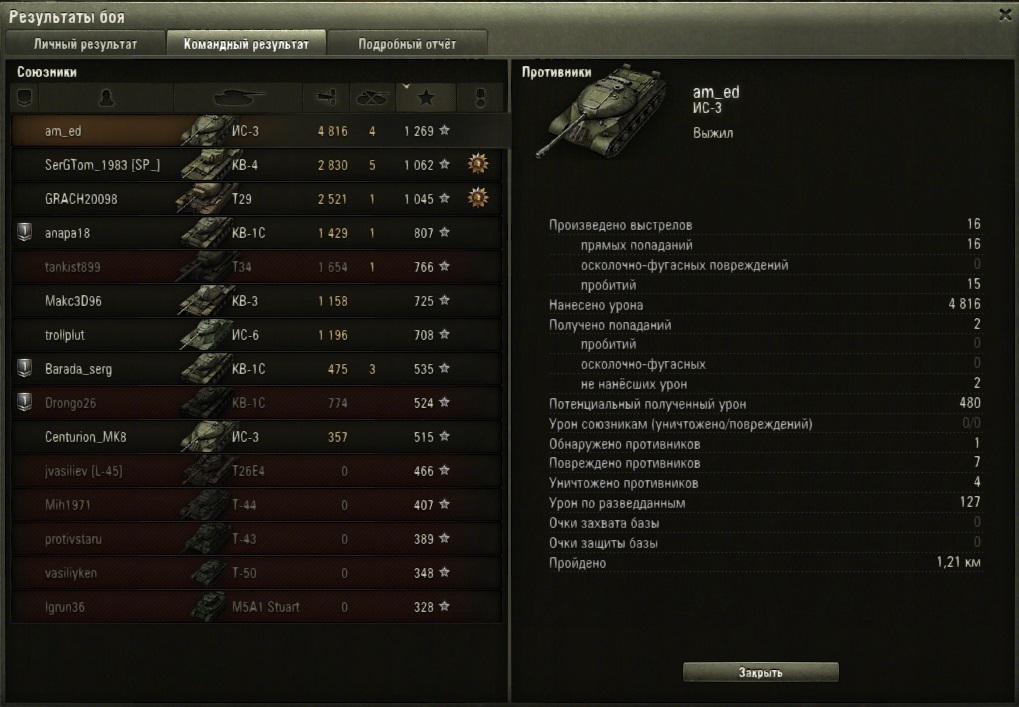
Task: Open Личный результат tab
Action: [85, 44]
